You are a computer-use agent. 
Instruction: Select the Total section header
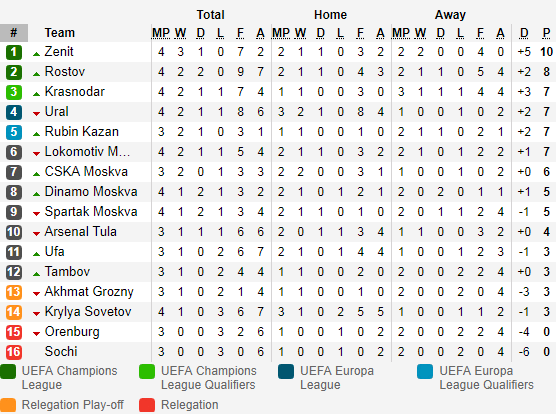211,15
